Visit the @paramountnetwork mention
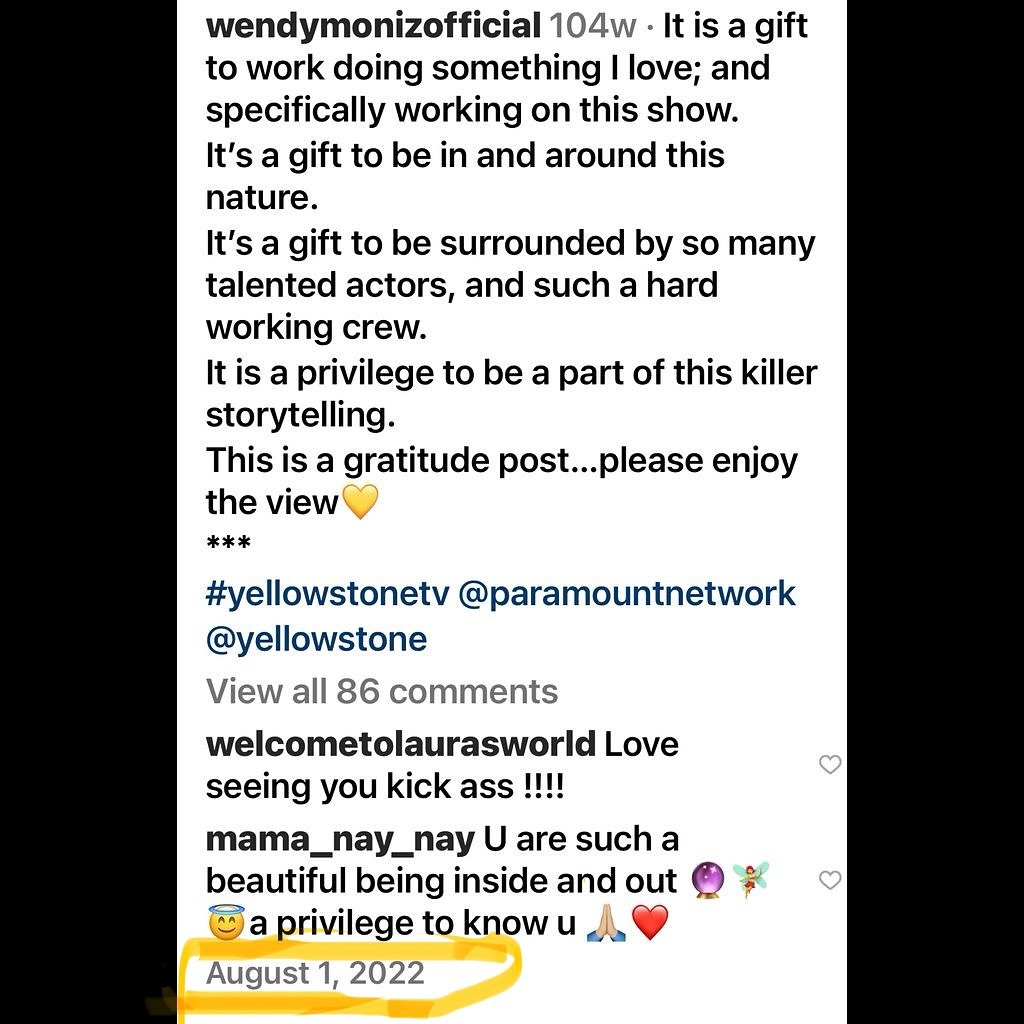This screenshot has height=1024, width=1024. [627, 593]
